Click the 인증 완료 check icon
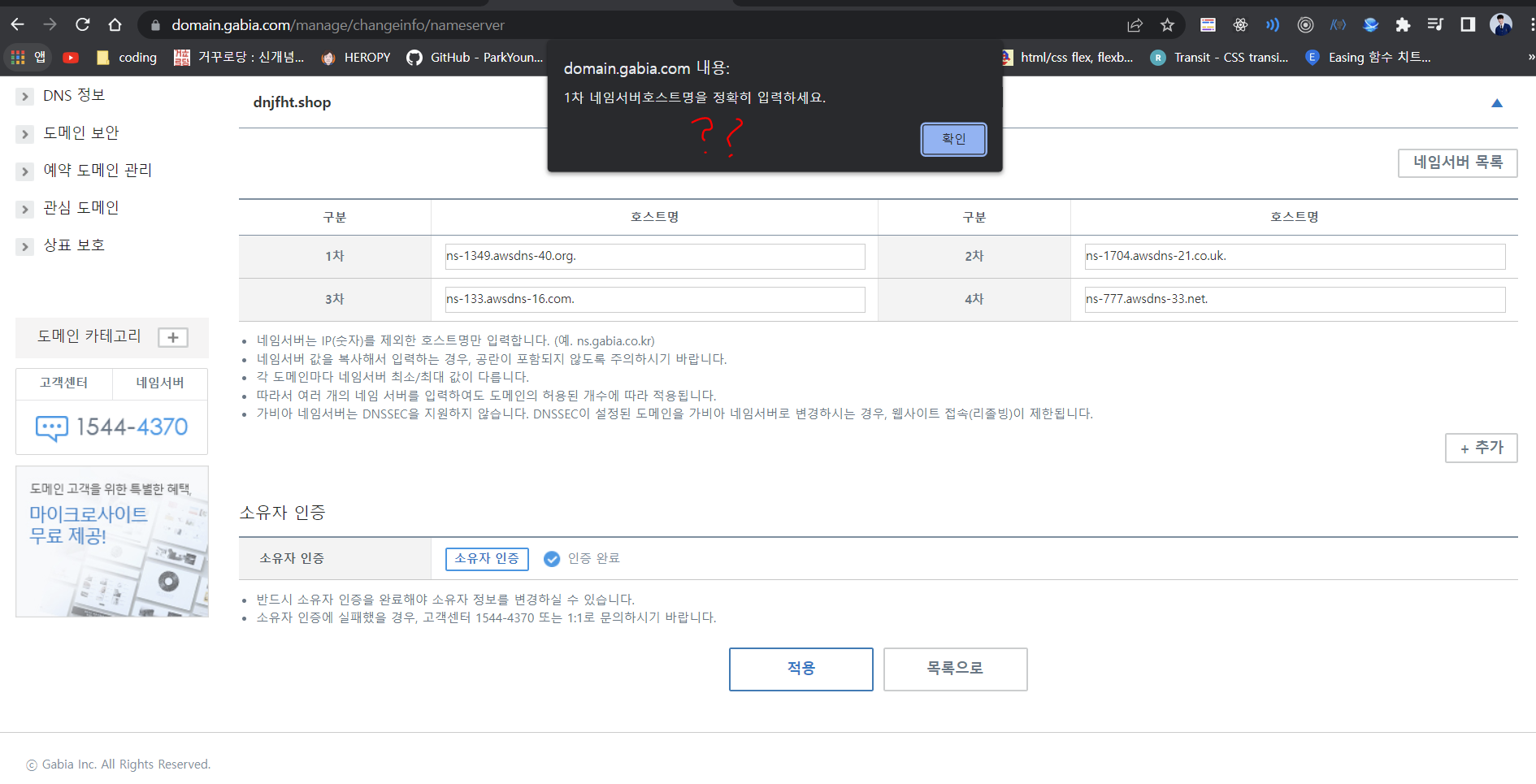This screenshot has width=1536, height=784. tap(552, 559)
